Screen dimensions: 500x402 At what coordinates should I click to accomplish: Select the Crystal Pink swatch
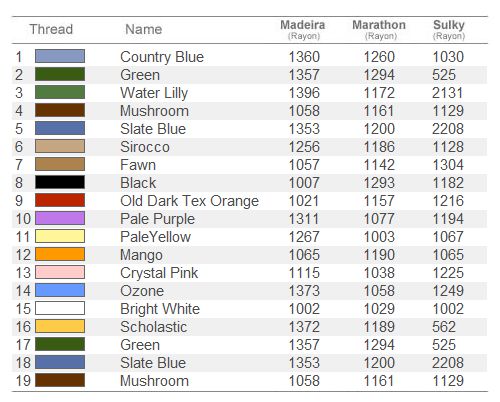pos(60,272)
